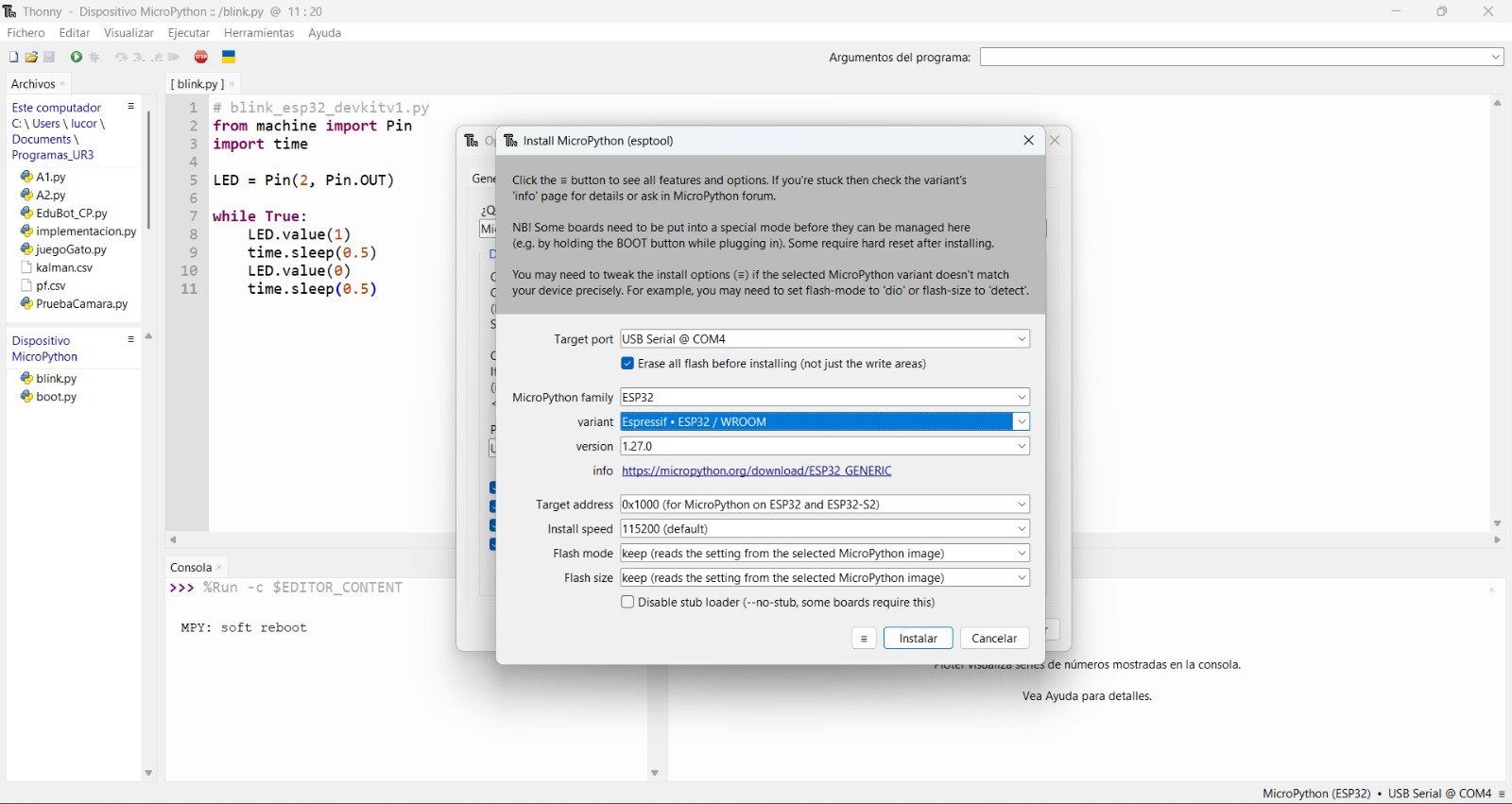Open the Fichero menu
This screenshot has width=1512, height=804.
pyautogui.click(x=26, y=33)
